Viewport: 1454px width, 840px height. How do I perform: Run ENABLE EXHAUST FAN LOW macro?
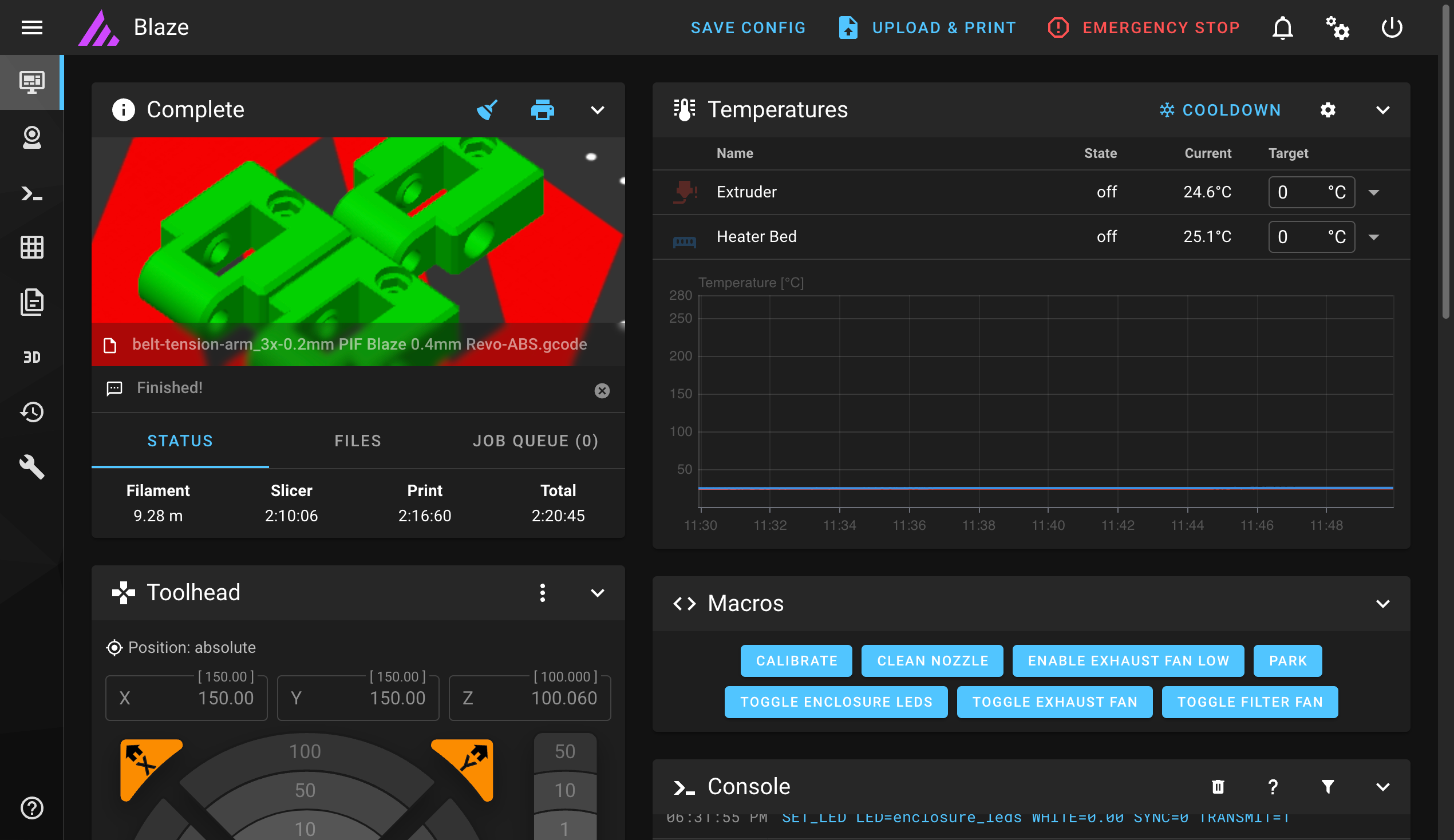pyautogui.click(x=1128, y=660)
